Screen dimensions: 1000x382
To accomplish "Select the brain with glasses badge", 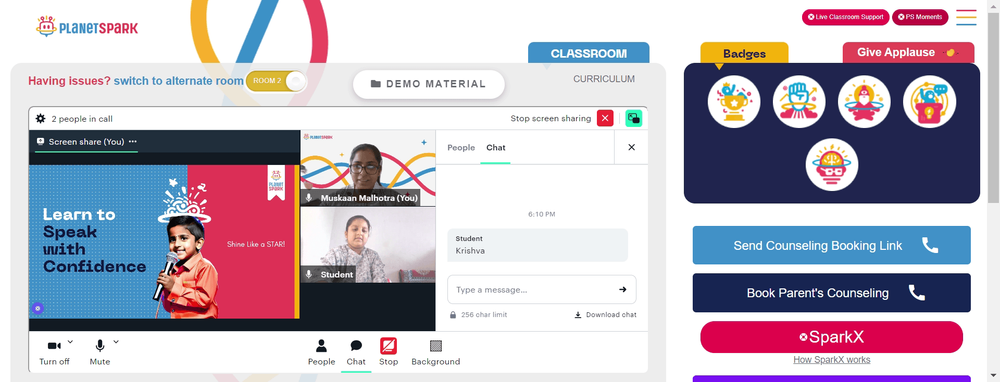I will tap(832, 165).
